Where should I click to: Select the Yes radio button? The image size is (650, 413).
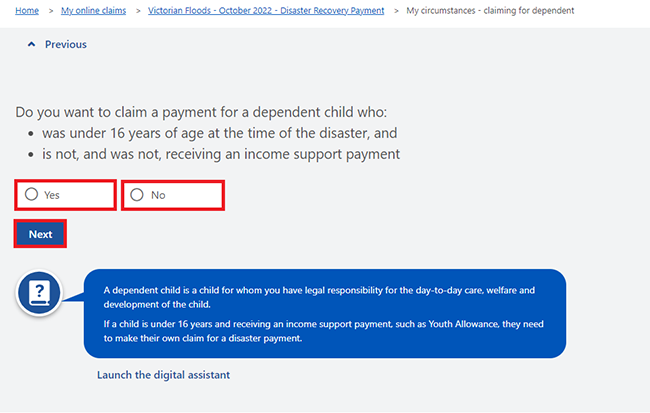point(32,195)
